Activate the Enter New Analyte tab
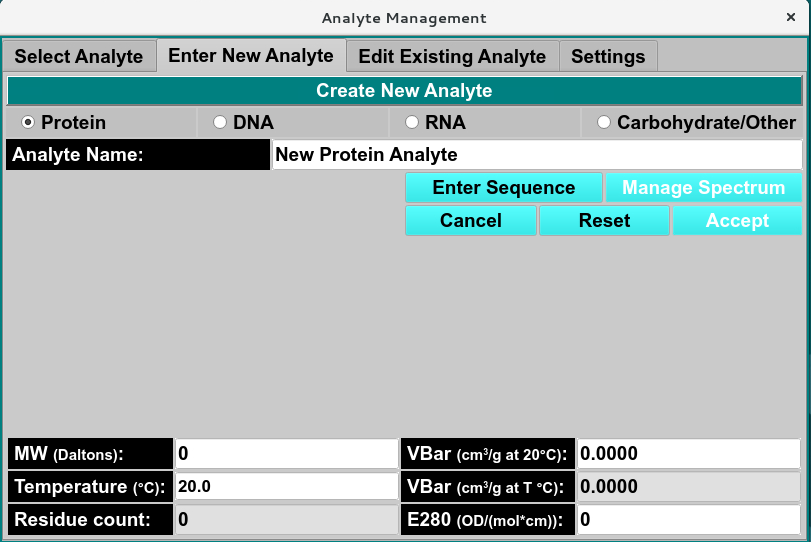Image resolution: width=811 pixels, height=542 pixels. pos(251,55)
